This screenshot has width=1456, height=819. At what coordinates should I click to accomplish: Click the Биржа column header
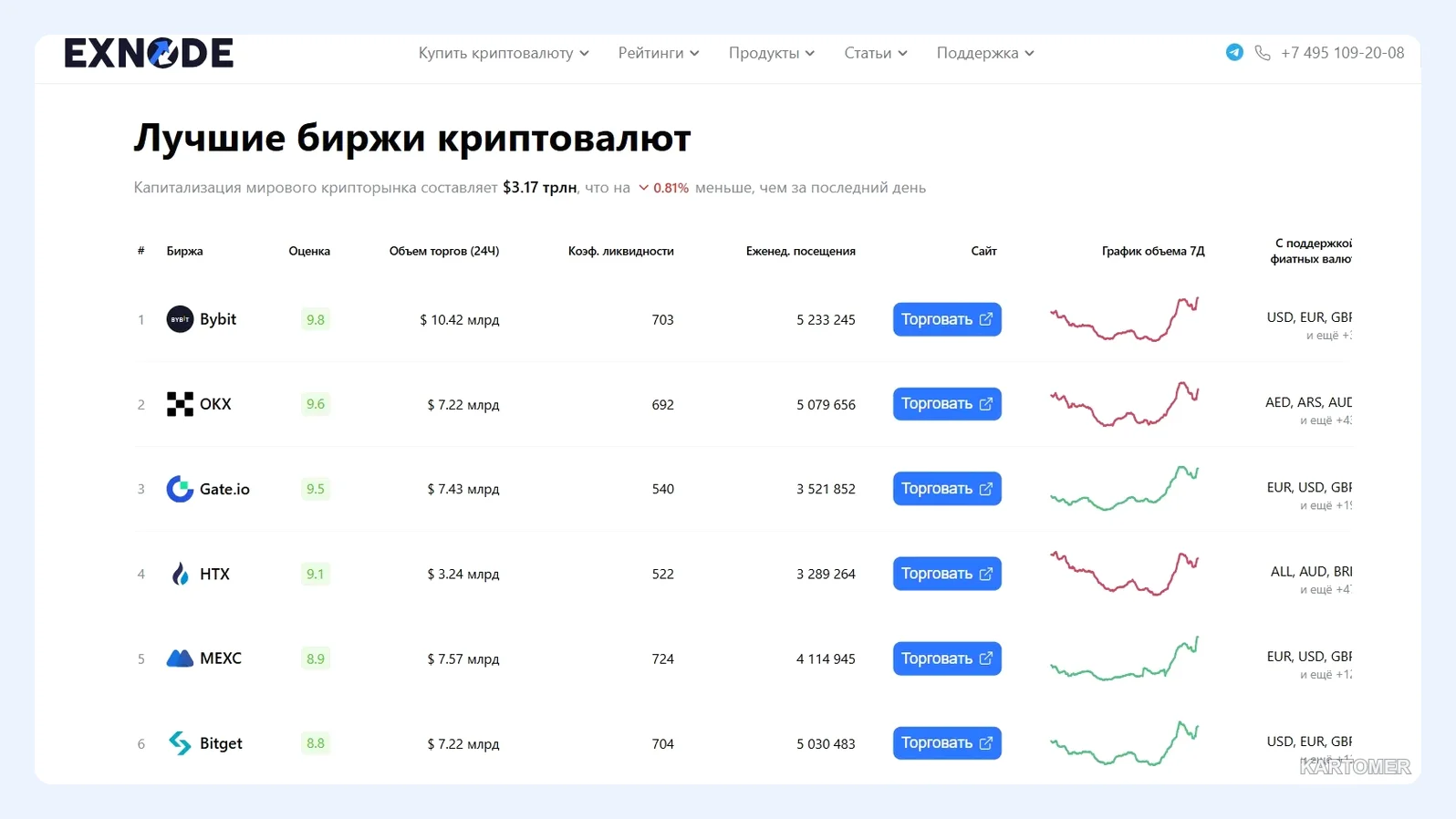click(184, 251)
